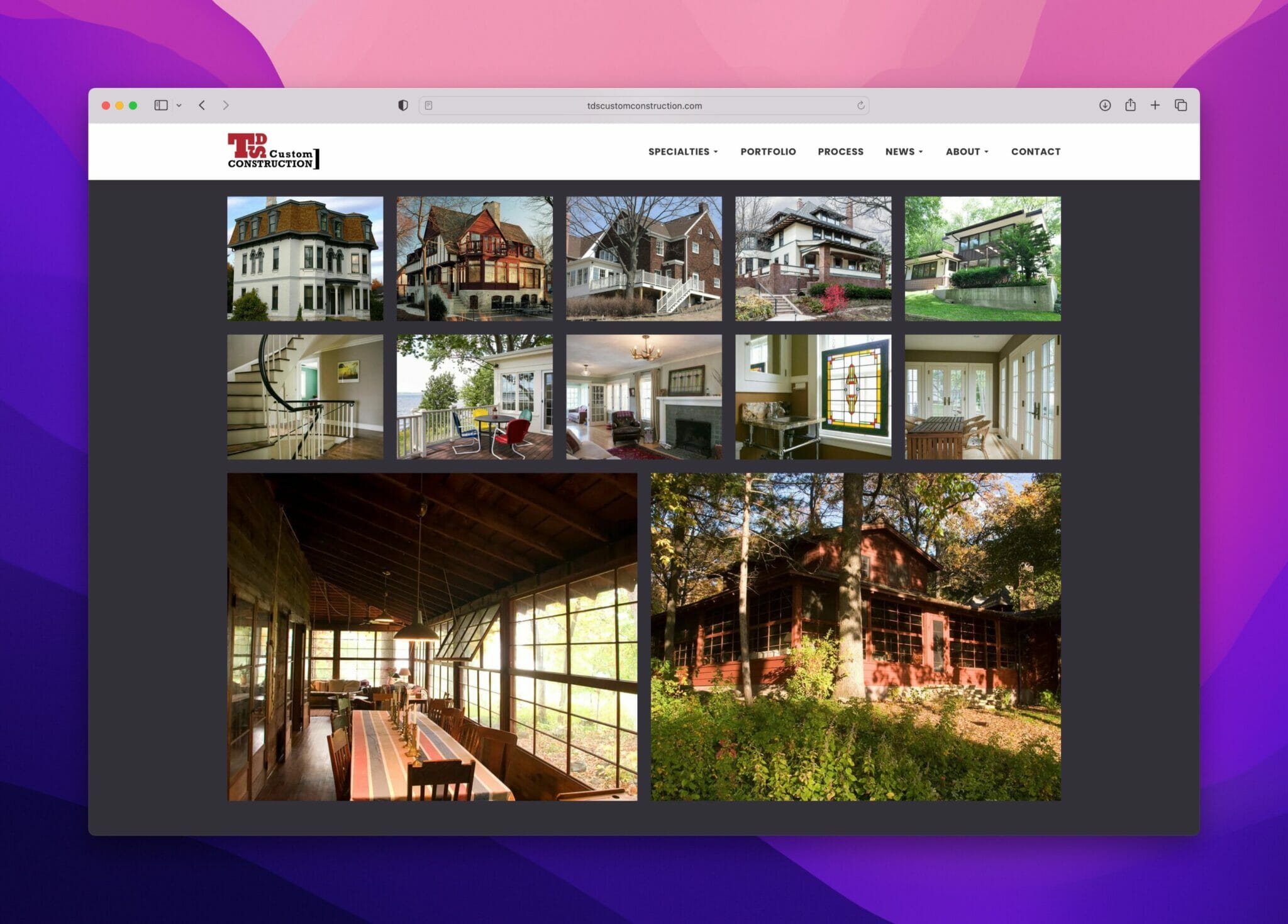Image resolution: width=1288 pixels, height=924 pixels.
Task: Open the stained glass window photo
Action: [813, 397]
